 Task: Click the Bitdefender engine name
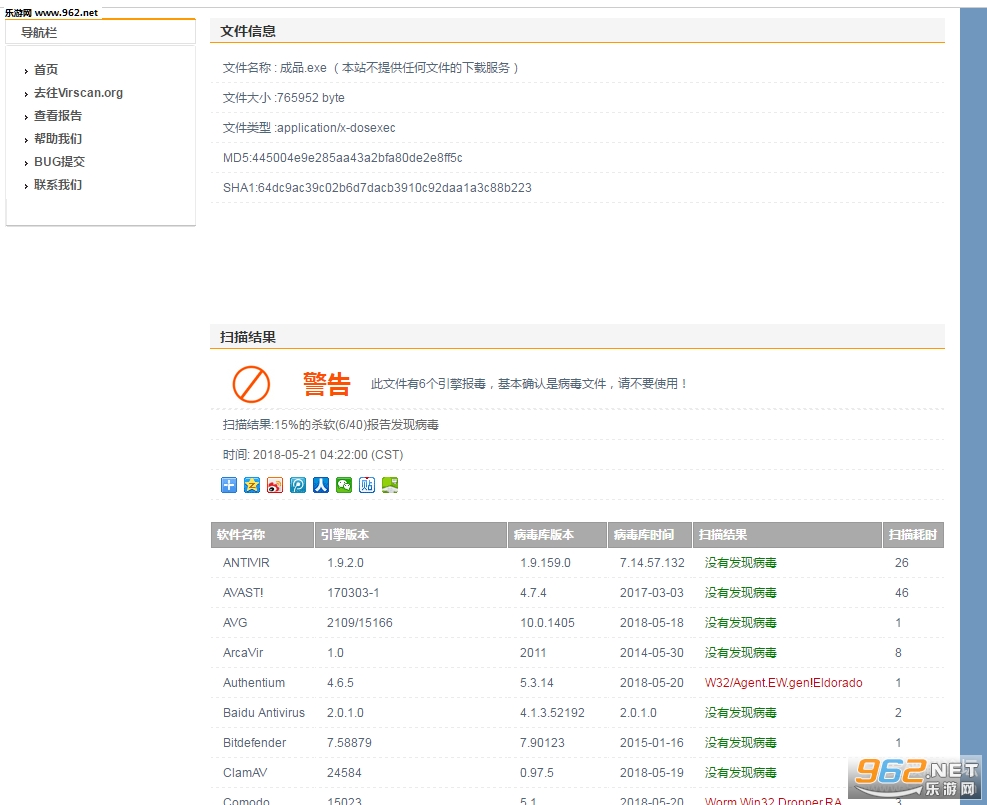[254, 743]
